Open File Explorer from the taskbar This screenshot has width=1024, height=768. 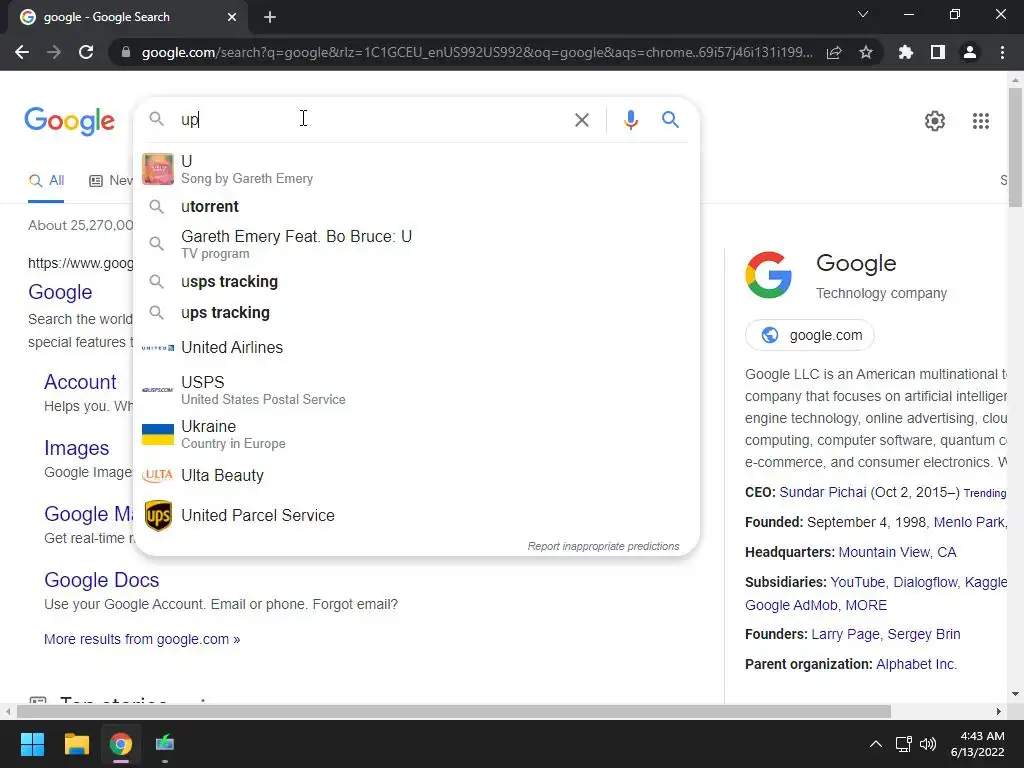tap(76, 744)
